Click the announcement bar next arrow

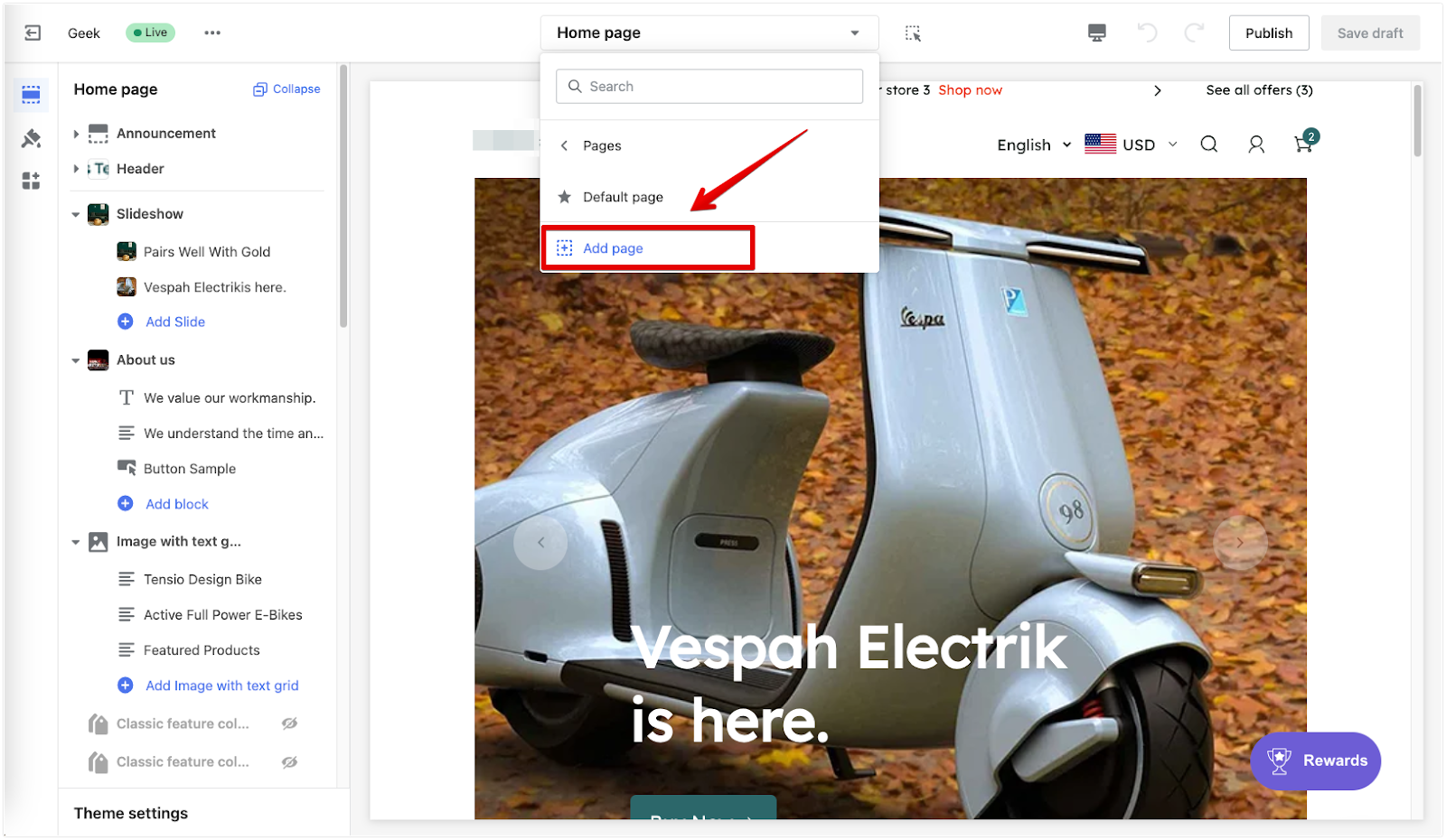click(x=1158, y=90)
